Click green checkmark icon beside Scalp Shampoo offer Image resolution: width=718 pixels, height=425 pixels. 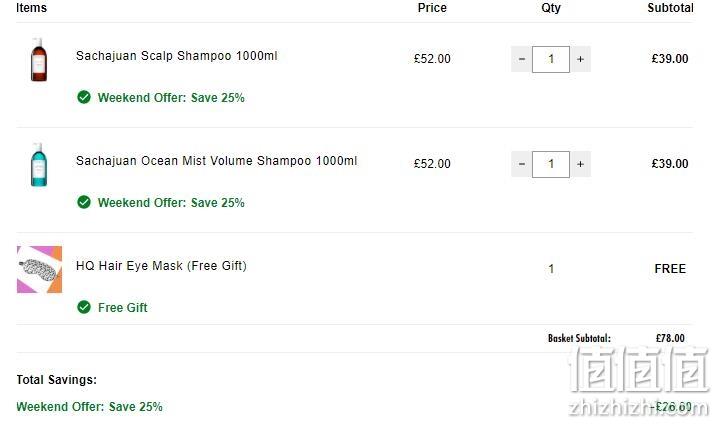click(x=84, y=97)
